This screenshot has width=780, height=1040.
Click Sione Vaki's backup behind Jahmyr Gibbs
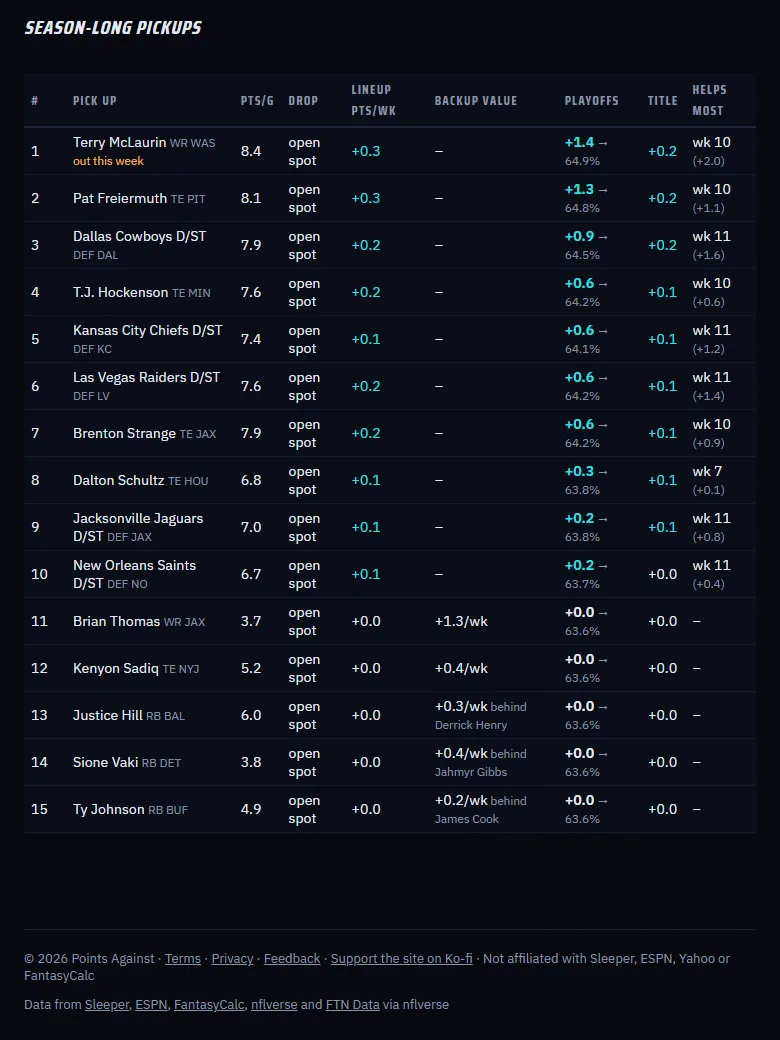pyautogui.click(x=480, y=763)
